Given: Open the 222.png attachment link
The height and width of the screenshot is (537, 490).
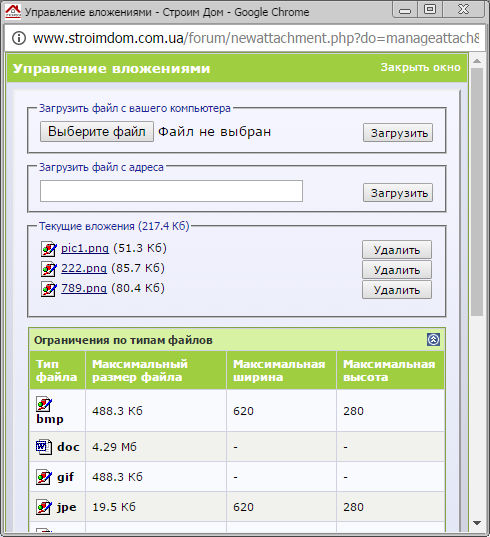Looking at the screenshot, I should point(84,268).
